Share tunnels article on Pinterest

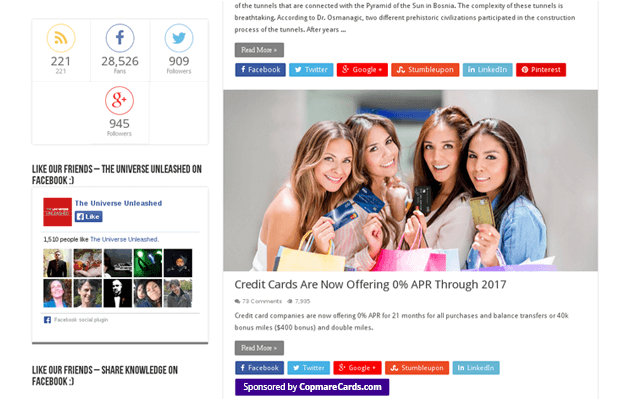click(x=541, y=70)
